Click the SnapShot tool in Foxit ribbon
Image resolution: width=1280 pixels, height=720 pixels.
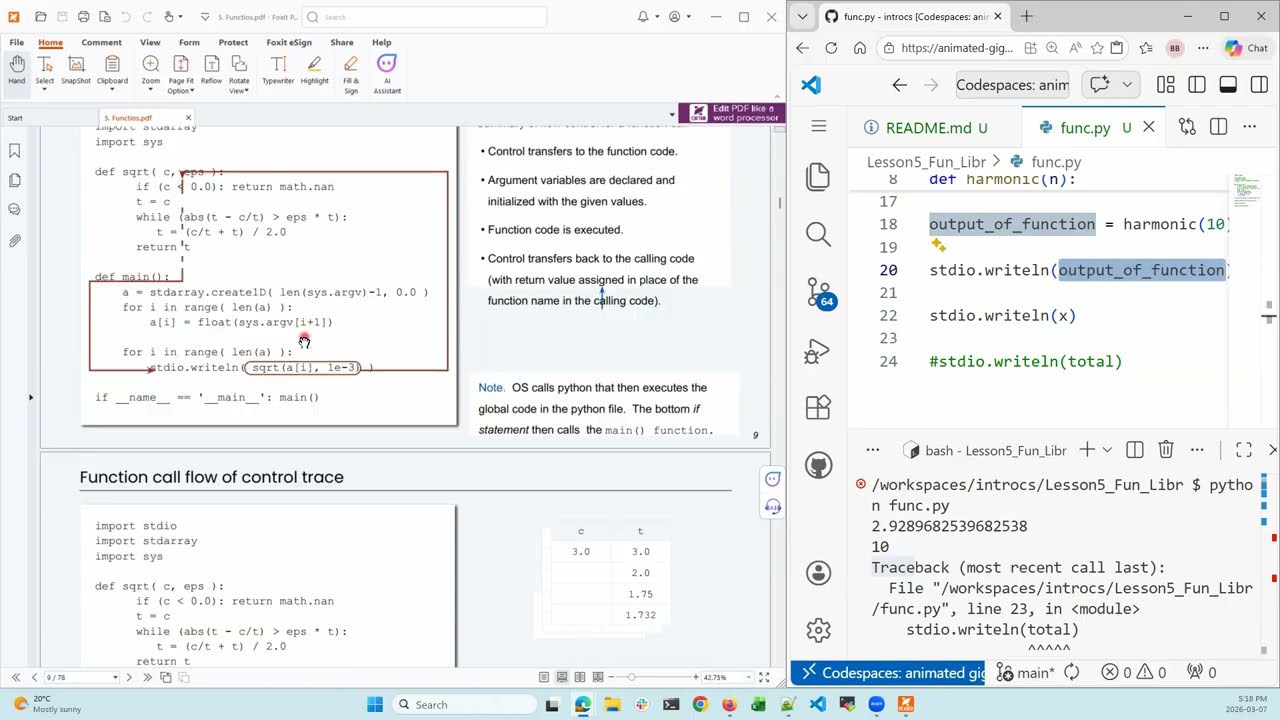pyautogui.click(x=76, y=70)
